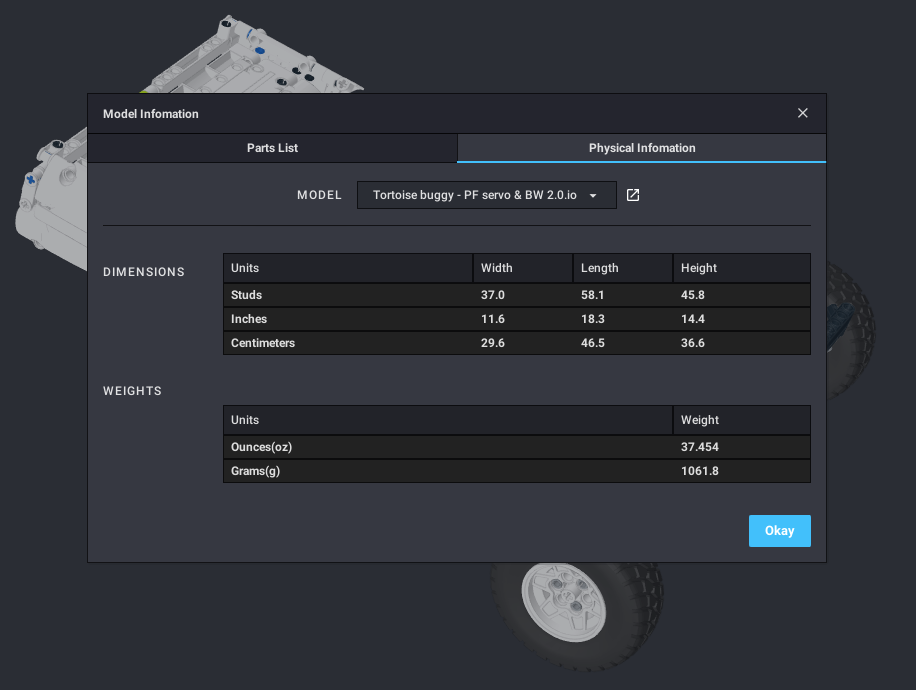Click the MODEL field label
The height and width of the screenshot is (690, 916).
coord(319,195)
